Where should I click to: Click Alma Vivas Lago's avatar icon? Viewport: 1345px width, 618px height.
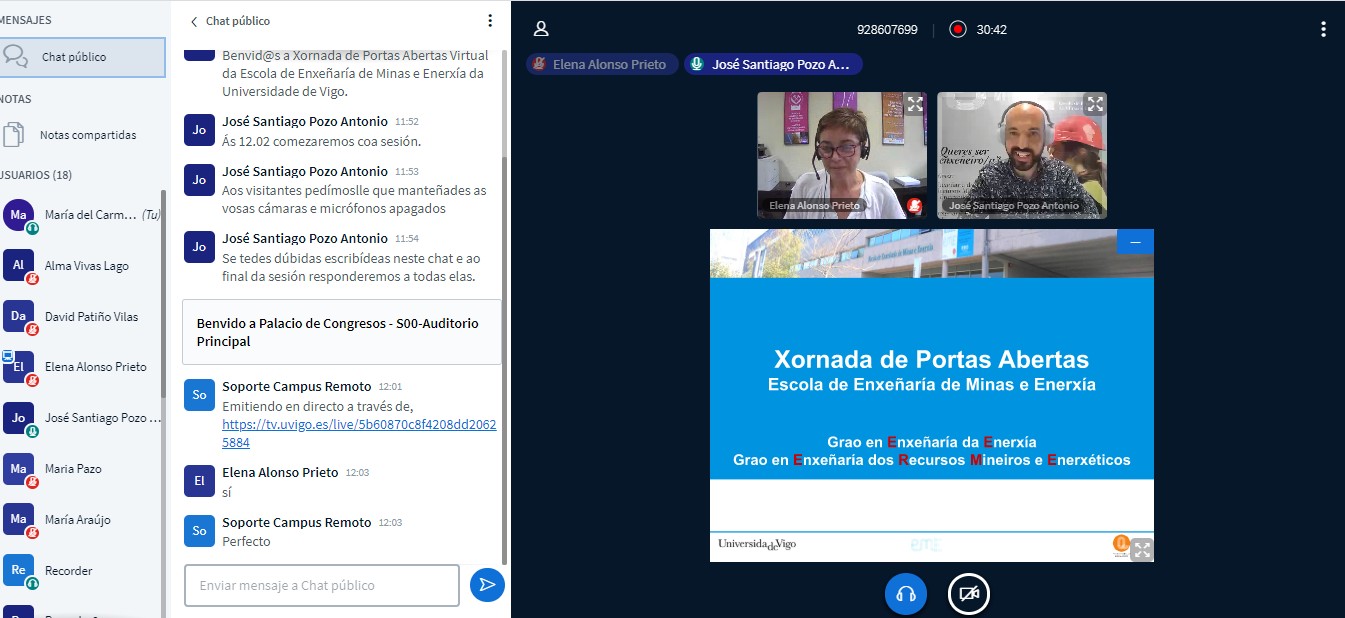tap(18, 266)
